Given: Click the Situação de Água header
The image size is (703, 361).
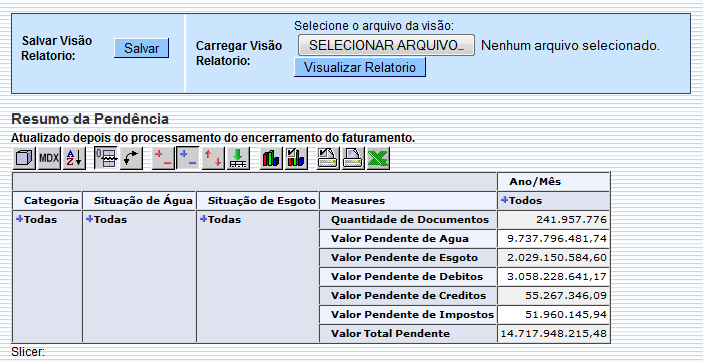Looking at the screenshot, I should pos(139,201).
